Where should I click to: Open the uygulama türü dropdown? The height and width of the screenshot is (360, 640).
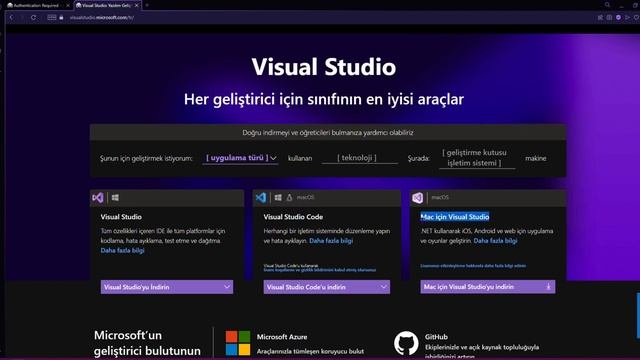(x=240, y=158)
